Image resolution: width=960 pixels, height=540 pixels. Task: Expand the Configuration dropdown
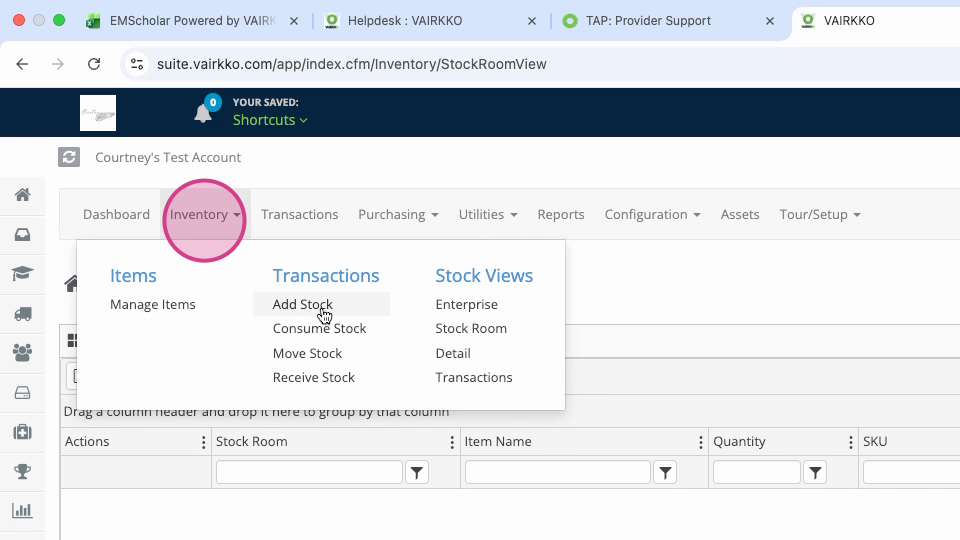point(652,214)
